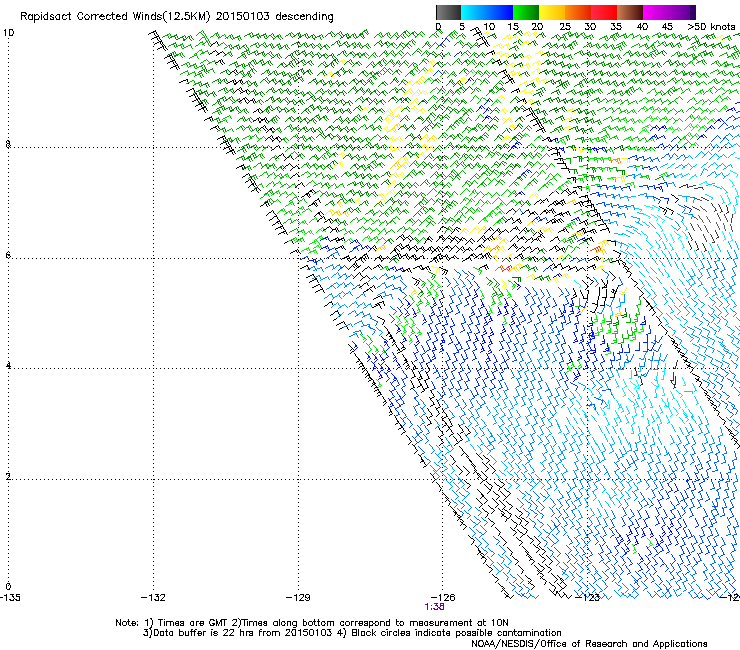Image resolution: width=740 pixels, height=650 pixels.
Task: Click the 'NOAA/NESDIS/Office of Research and Applications' credit
Action: click(x=589, y=644)
